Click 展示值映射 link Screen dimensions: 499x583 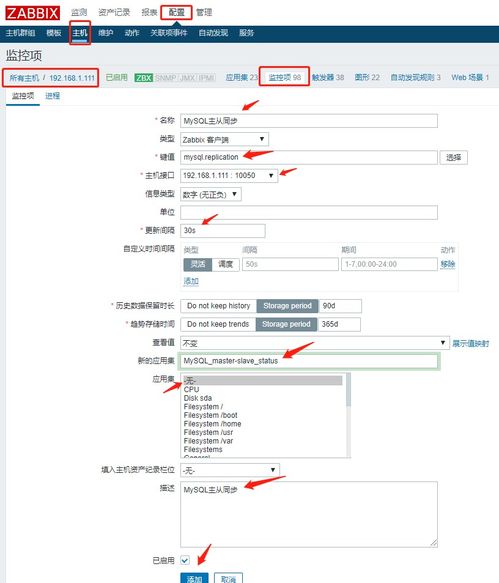pyautogui.click(x=470, y=344)
